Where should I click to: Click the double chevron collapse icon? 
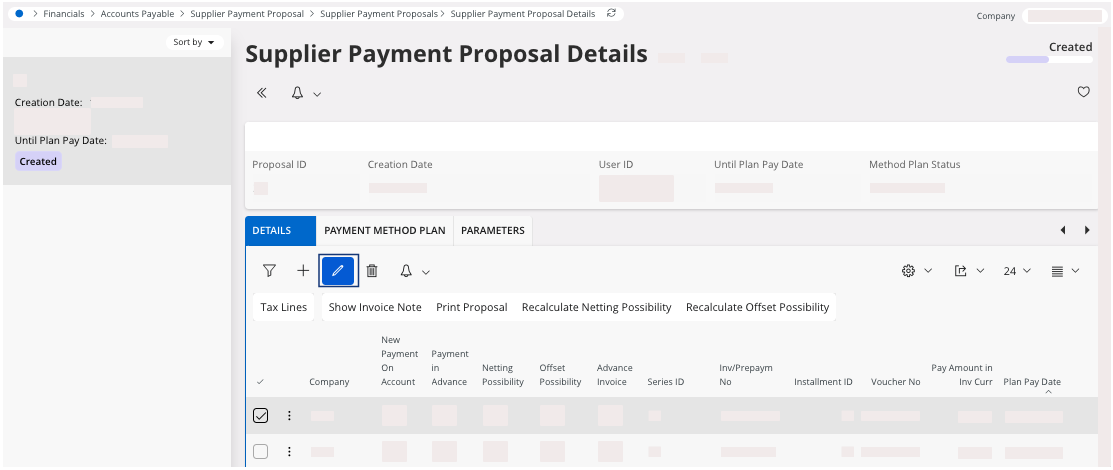262,93
